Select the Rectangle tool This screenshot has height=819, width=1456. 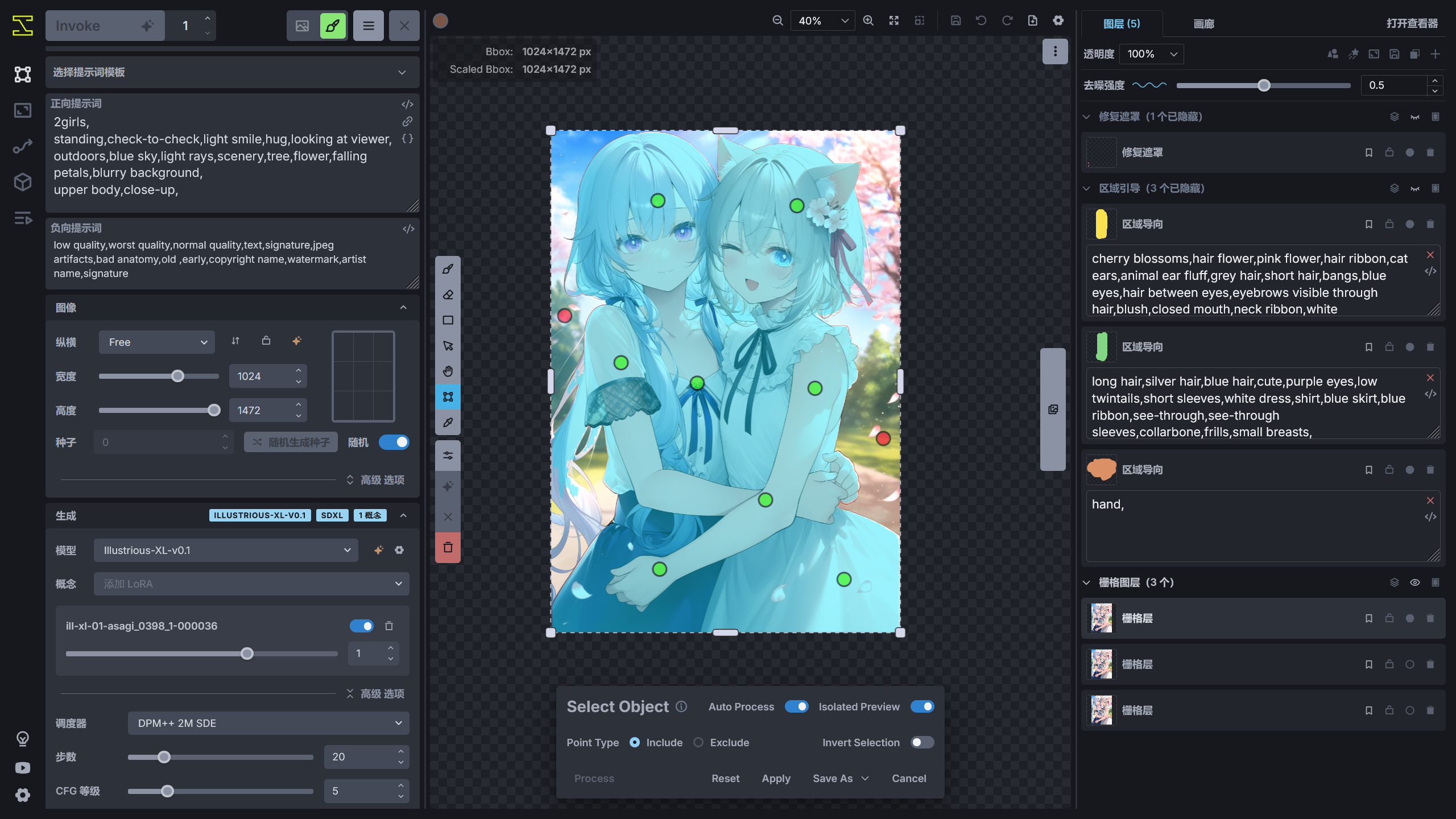tap(448, 320)
